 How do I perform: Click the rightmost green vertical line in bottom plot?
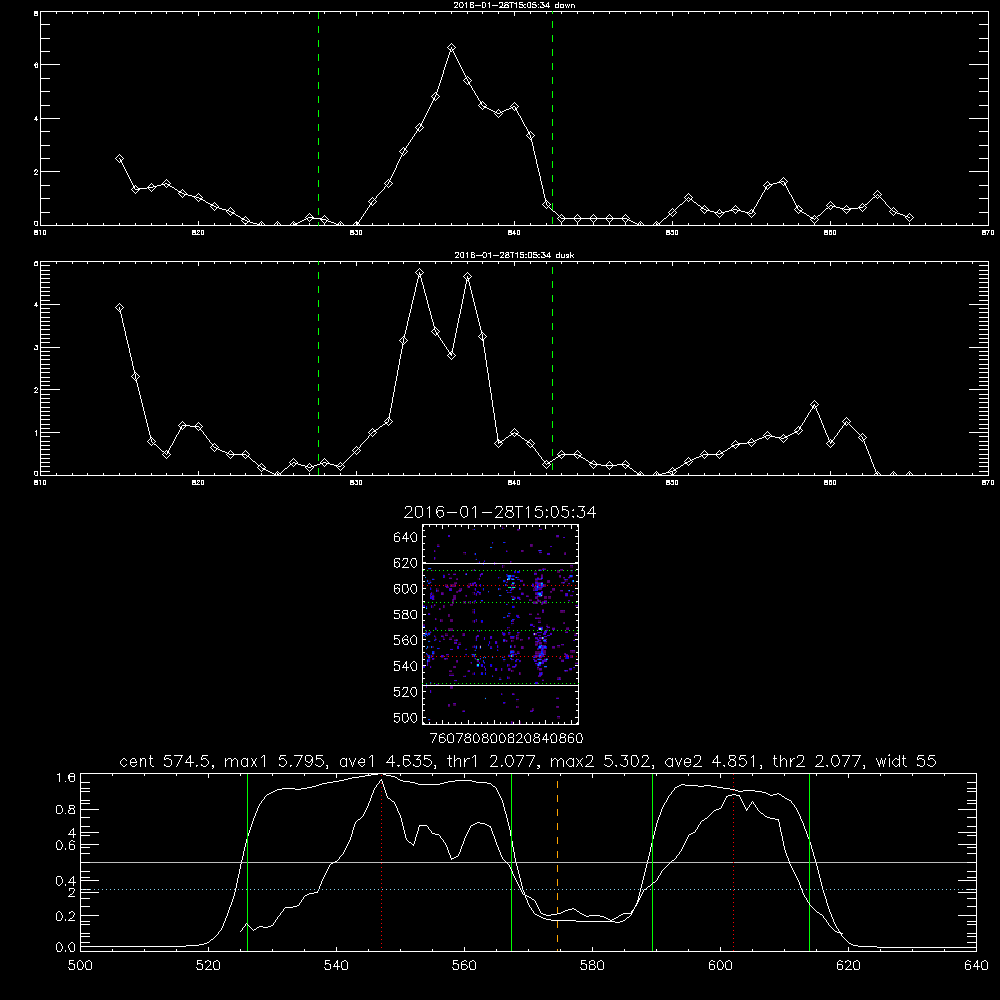[809, 861]
